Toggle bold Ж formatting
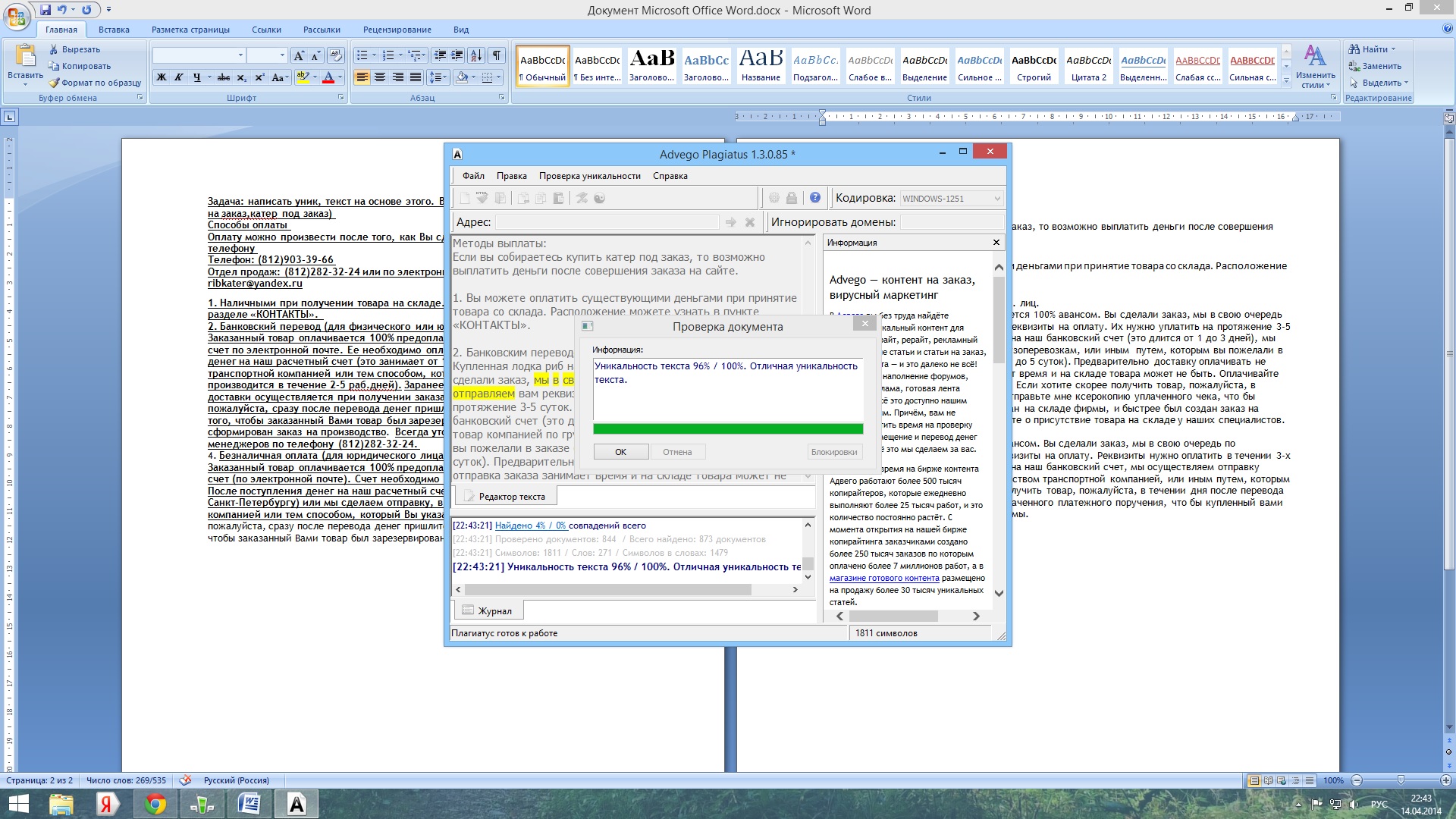The height and width of the screenshot is (819, 1456). click(x=161, y=77)
